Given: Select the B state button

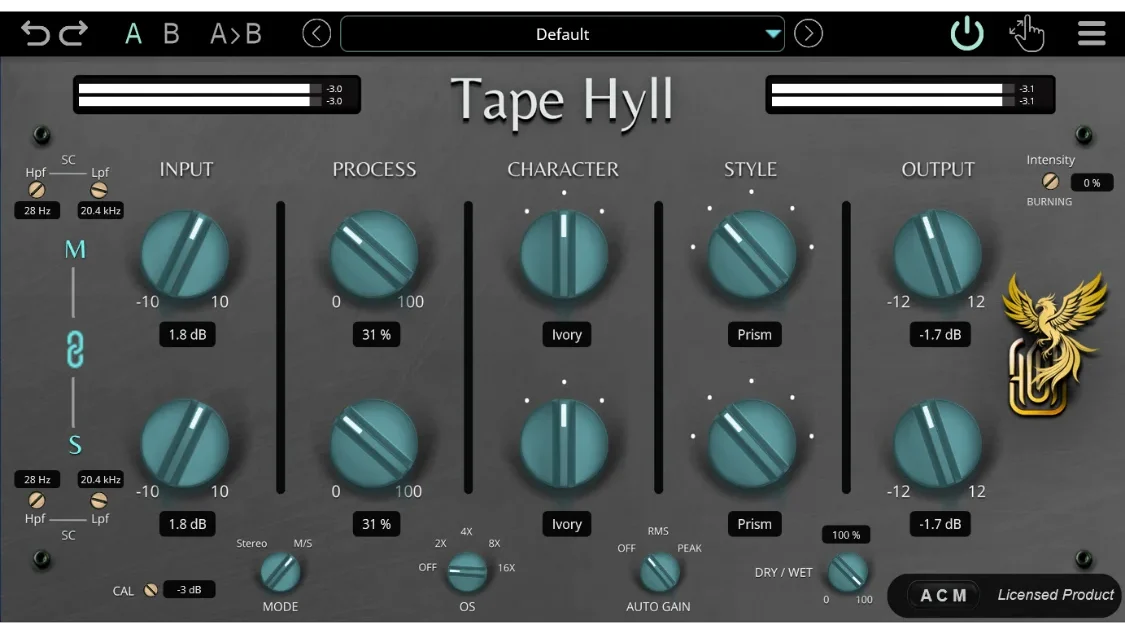Looking at the screenshot, I should 170,32.
